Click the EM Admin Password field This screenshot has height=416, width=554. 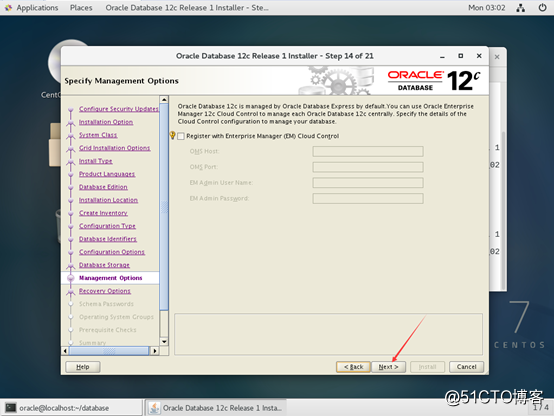coord(368,198)
